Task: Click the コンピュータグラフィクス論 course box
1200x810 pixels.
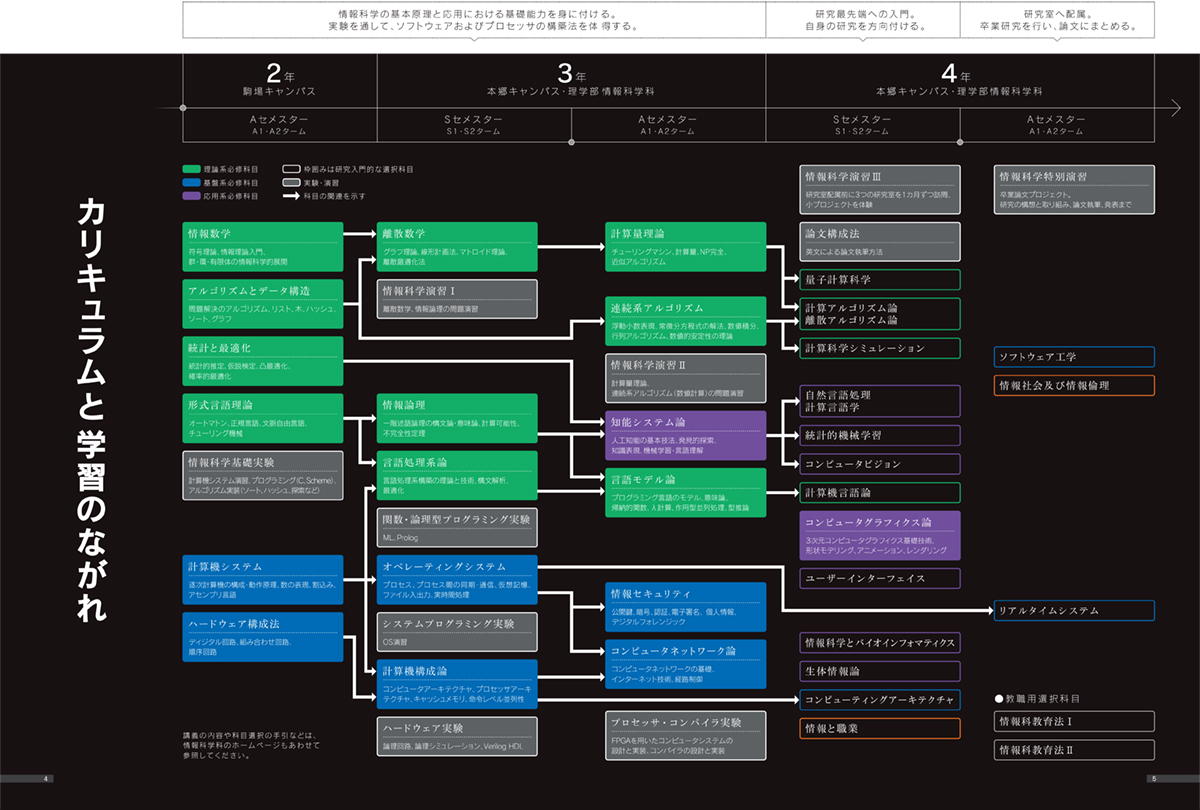Action: pos(880,535)
